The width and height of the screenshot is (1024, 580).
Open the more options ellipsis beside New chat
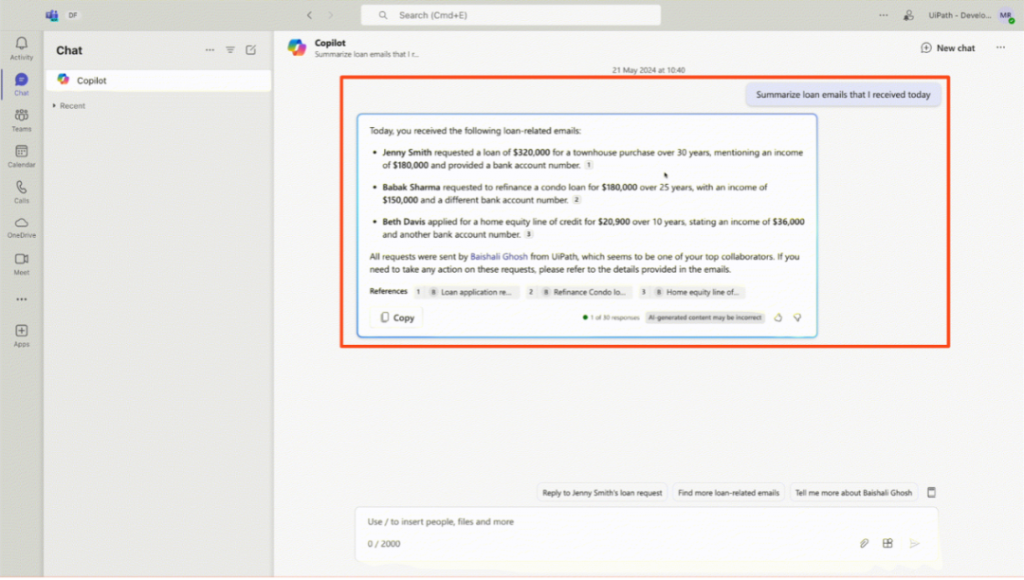(x=1000, y=48)
